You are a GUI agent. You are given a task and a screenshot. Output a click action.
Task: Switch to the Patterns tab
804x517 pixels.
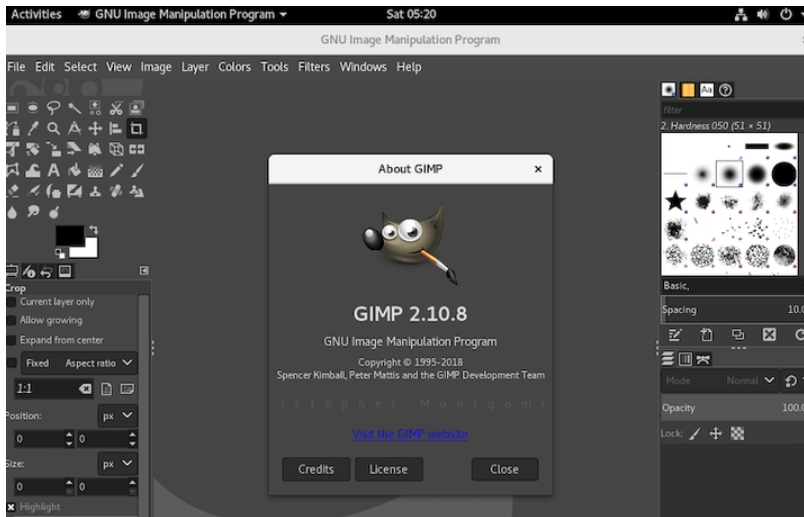click(x=688, y=90)
